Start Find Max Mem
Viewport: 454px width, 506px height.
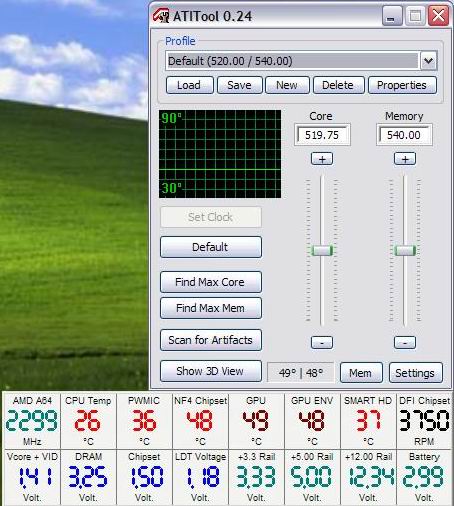click(211, 308)
